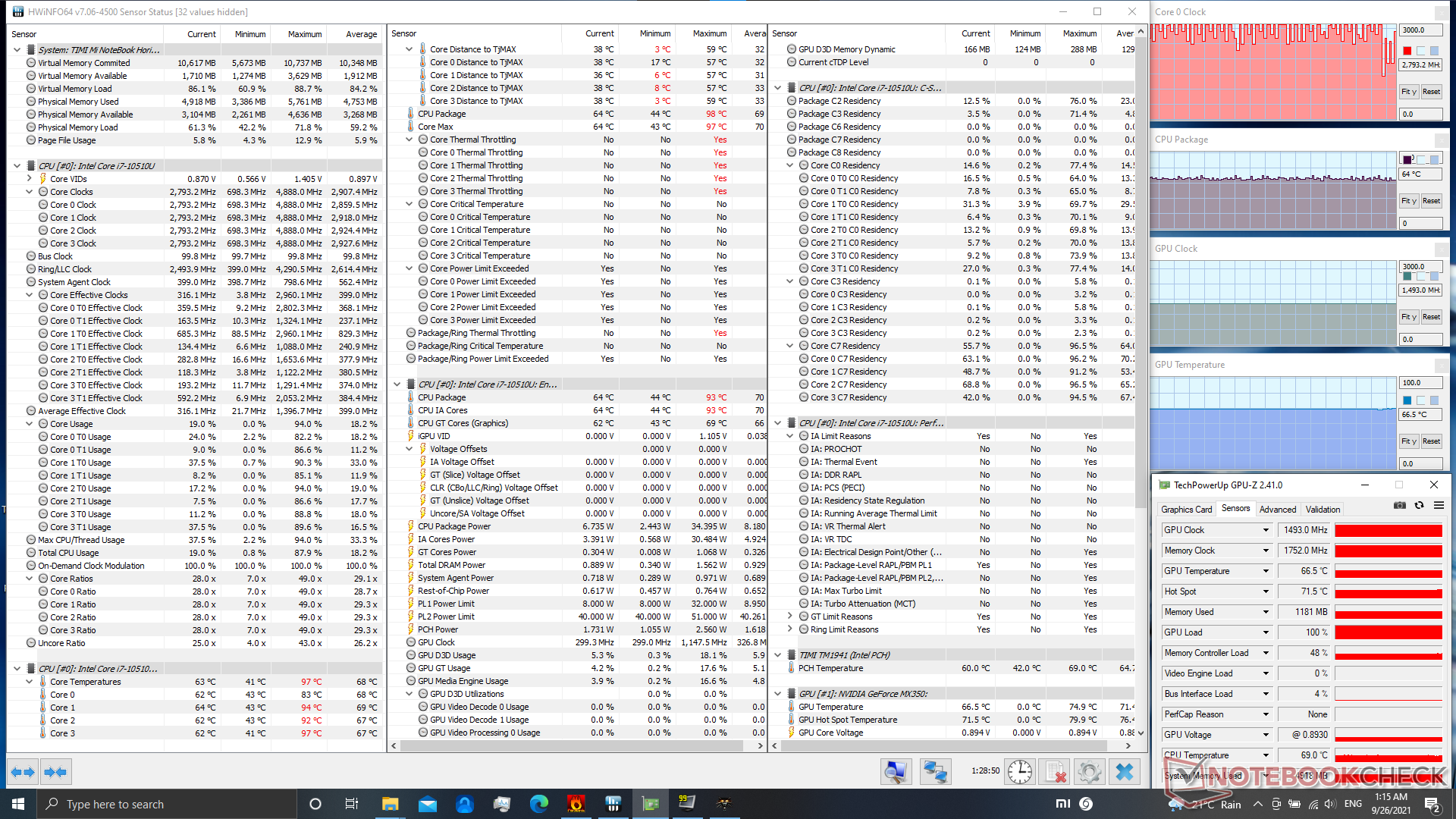The height and width of the screenshot is (819, 1456).
Task: Click the clear-log sheet icon with red X
Action: coord(1054,772)
